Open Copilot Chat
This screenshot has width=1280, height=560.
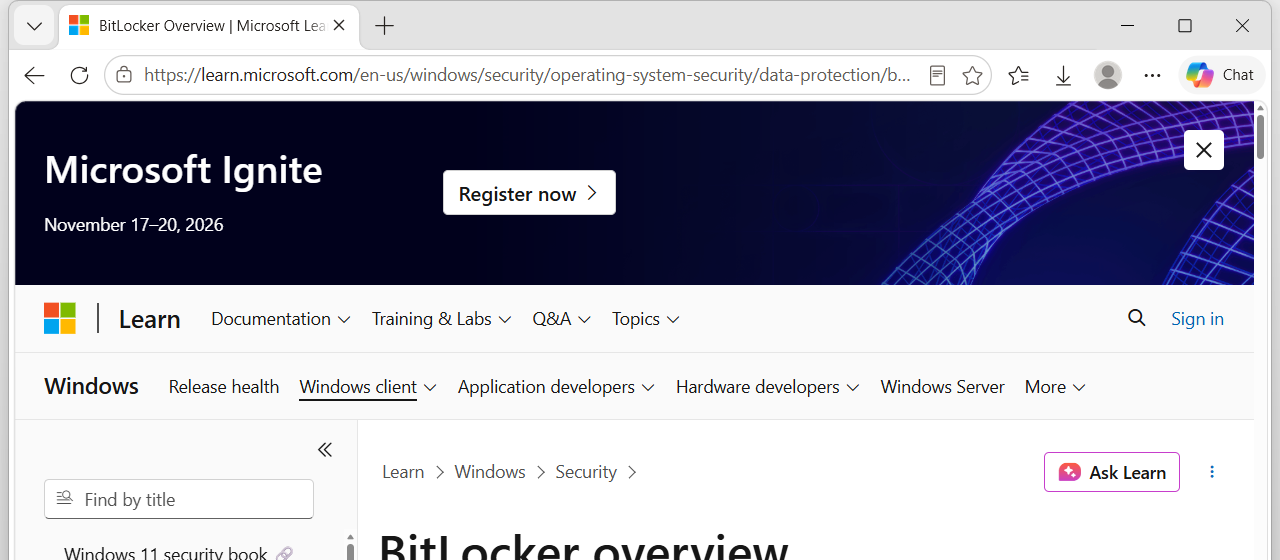pyautogui.click(x=1221, y=75)
